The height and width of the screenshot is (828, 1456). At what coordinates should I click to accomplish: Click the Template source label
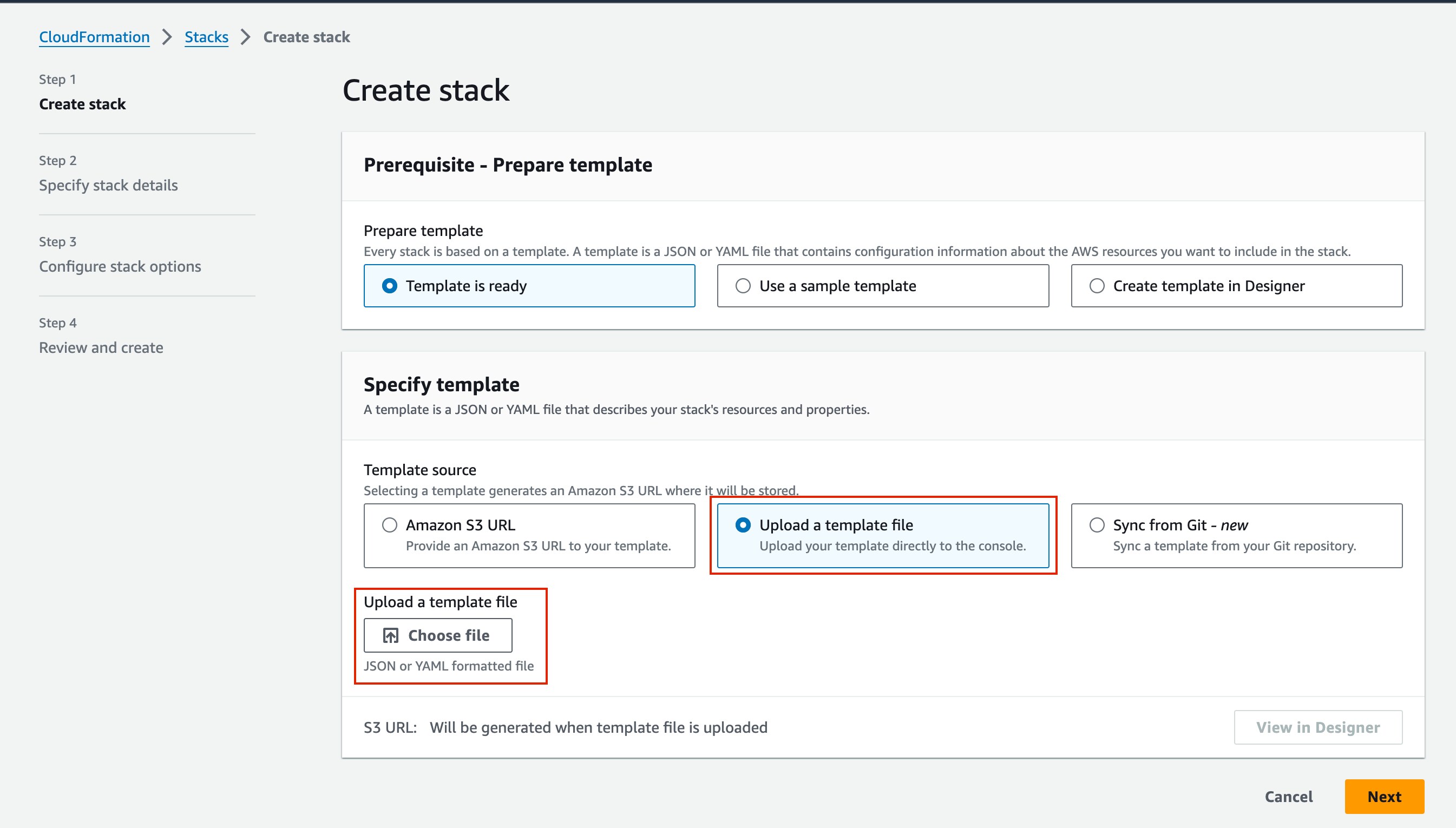pos(419,470)
